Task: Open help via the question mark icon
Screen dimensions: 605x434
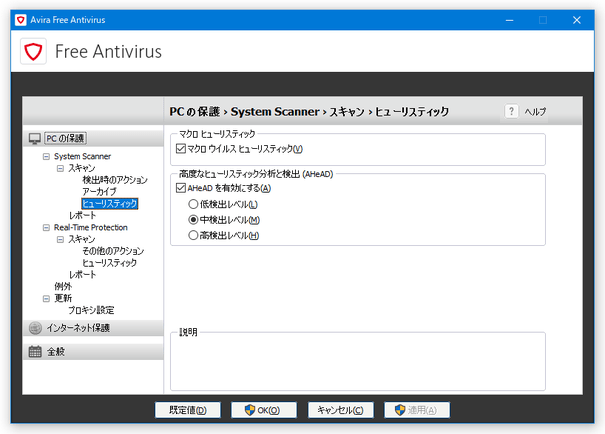Action: [511, 111]
